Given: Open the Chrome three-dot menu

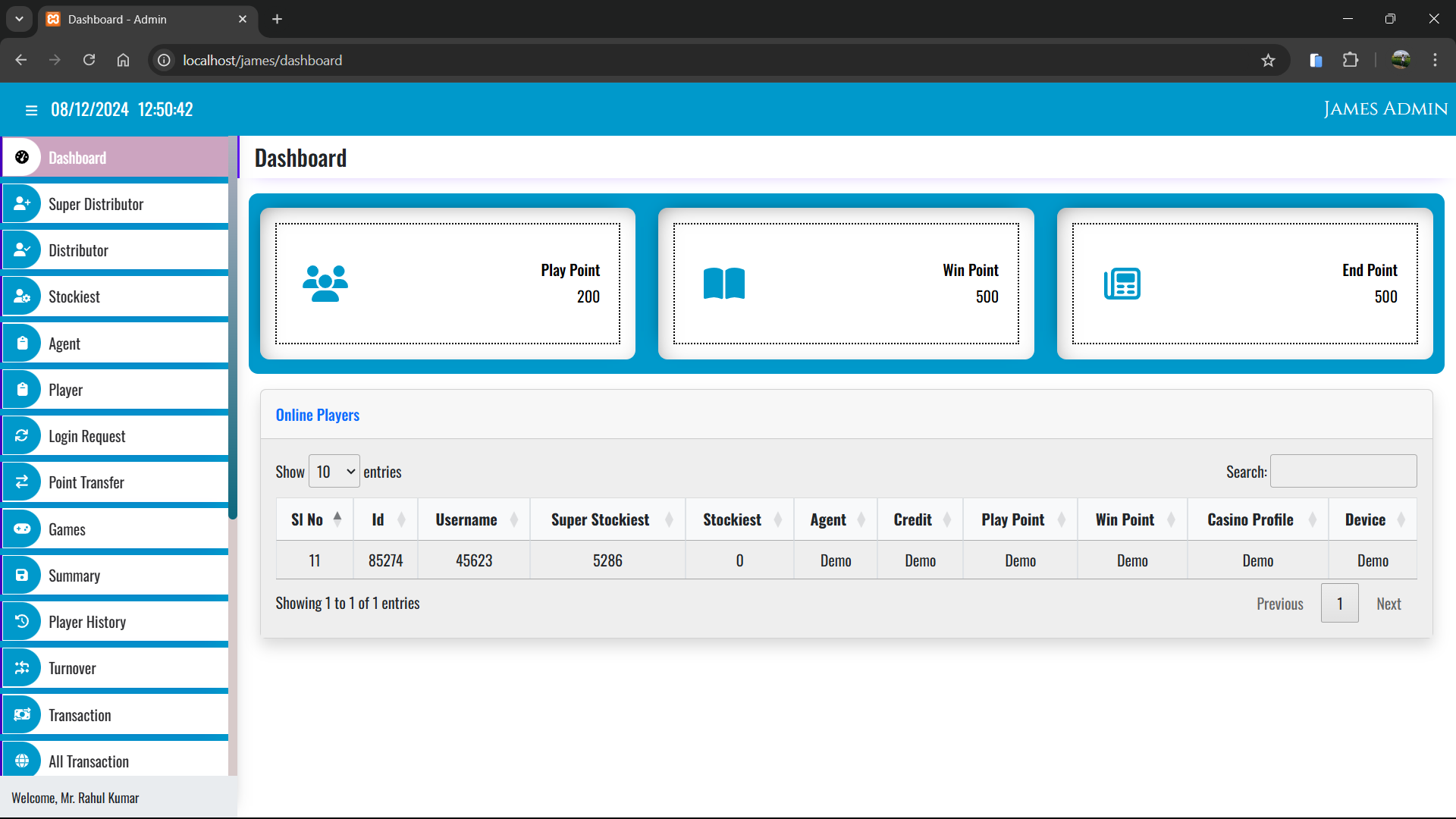Looking at the screenshot, I should click(x=1435, y=60).
